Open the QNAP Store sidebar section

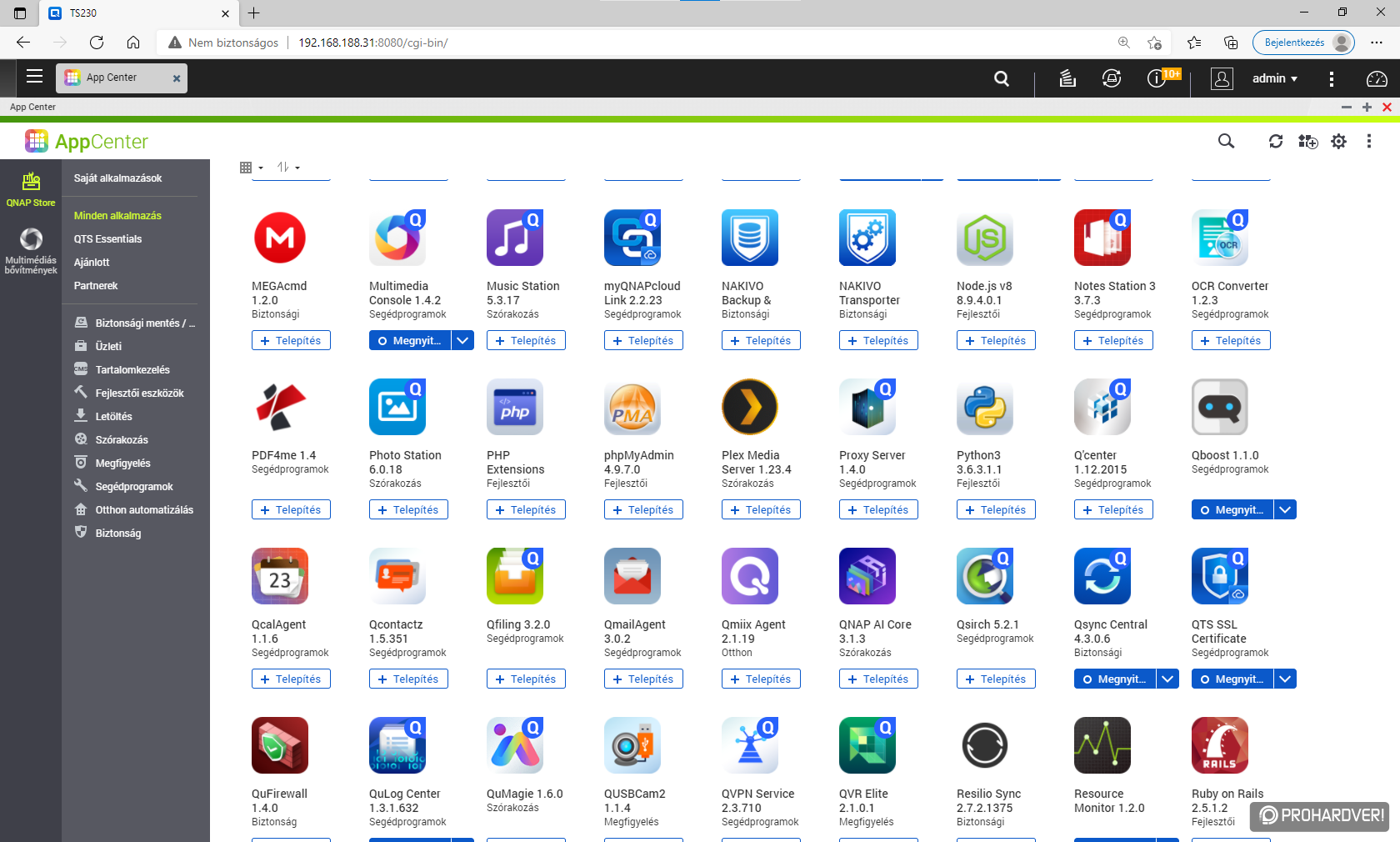point(31,189)
